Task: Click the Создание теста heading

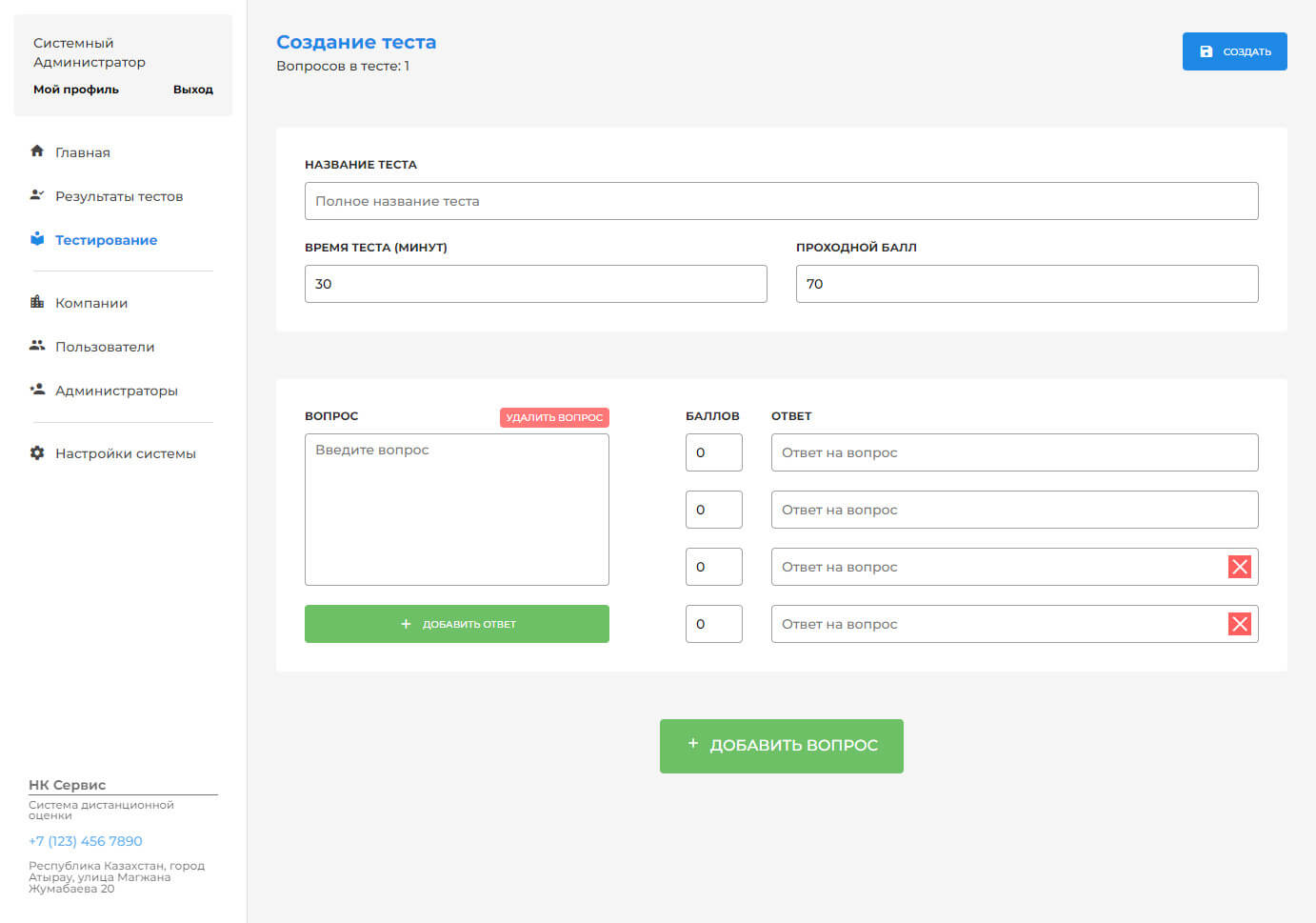Action: [x=356, y=42]
